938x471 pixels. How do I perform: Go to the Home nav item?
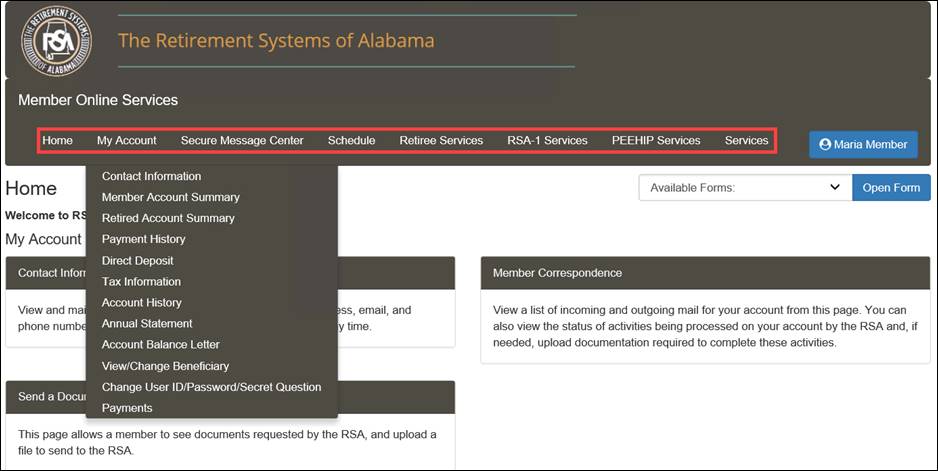pos(57,141)
